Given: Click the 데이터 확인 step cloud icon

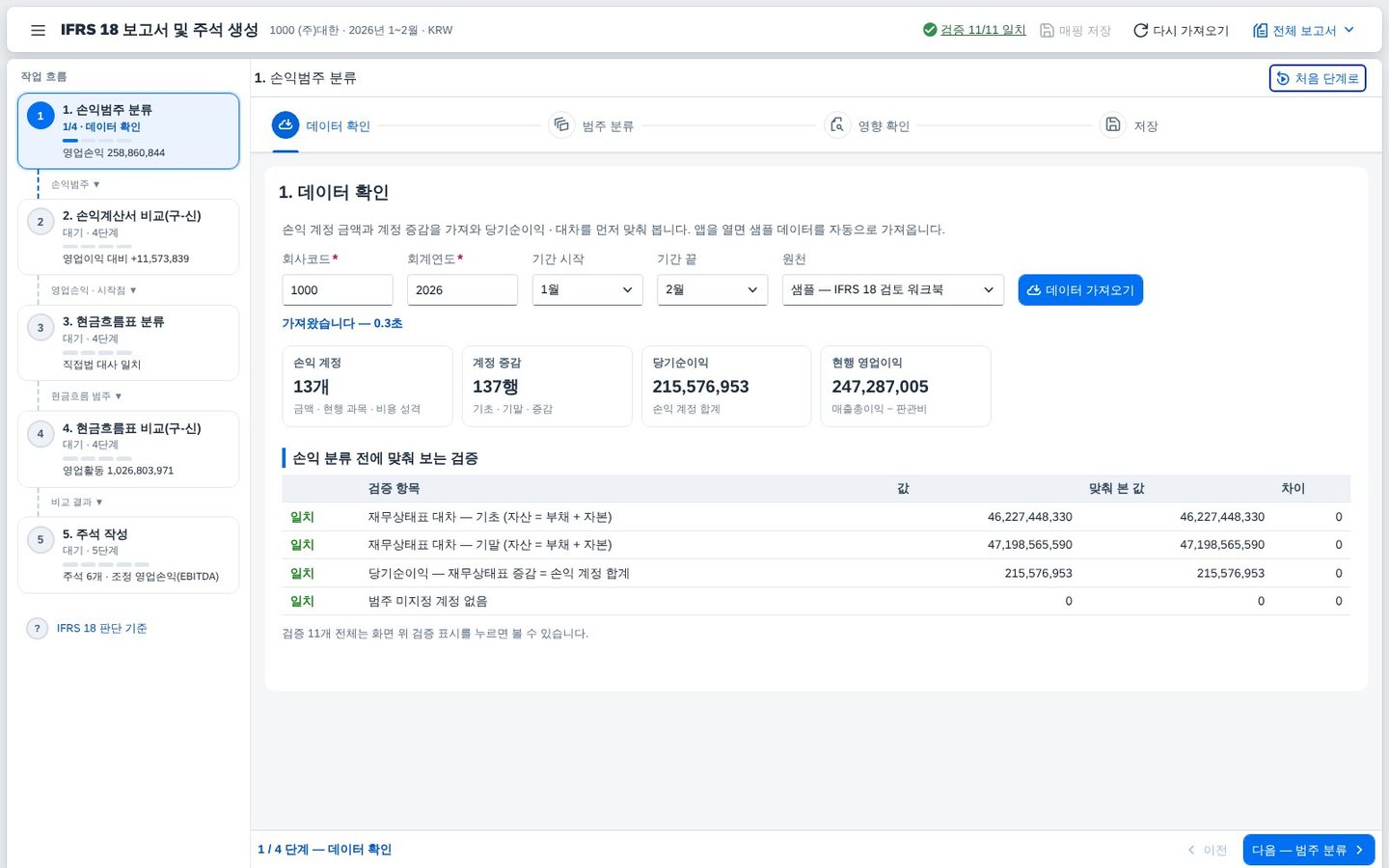Looking at the screenshot, I should click(x=286, y=124).
